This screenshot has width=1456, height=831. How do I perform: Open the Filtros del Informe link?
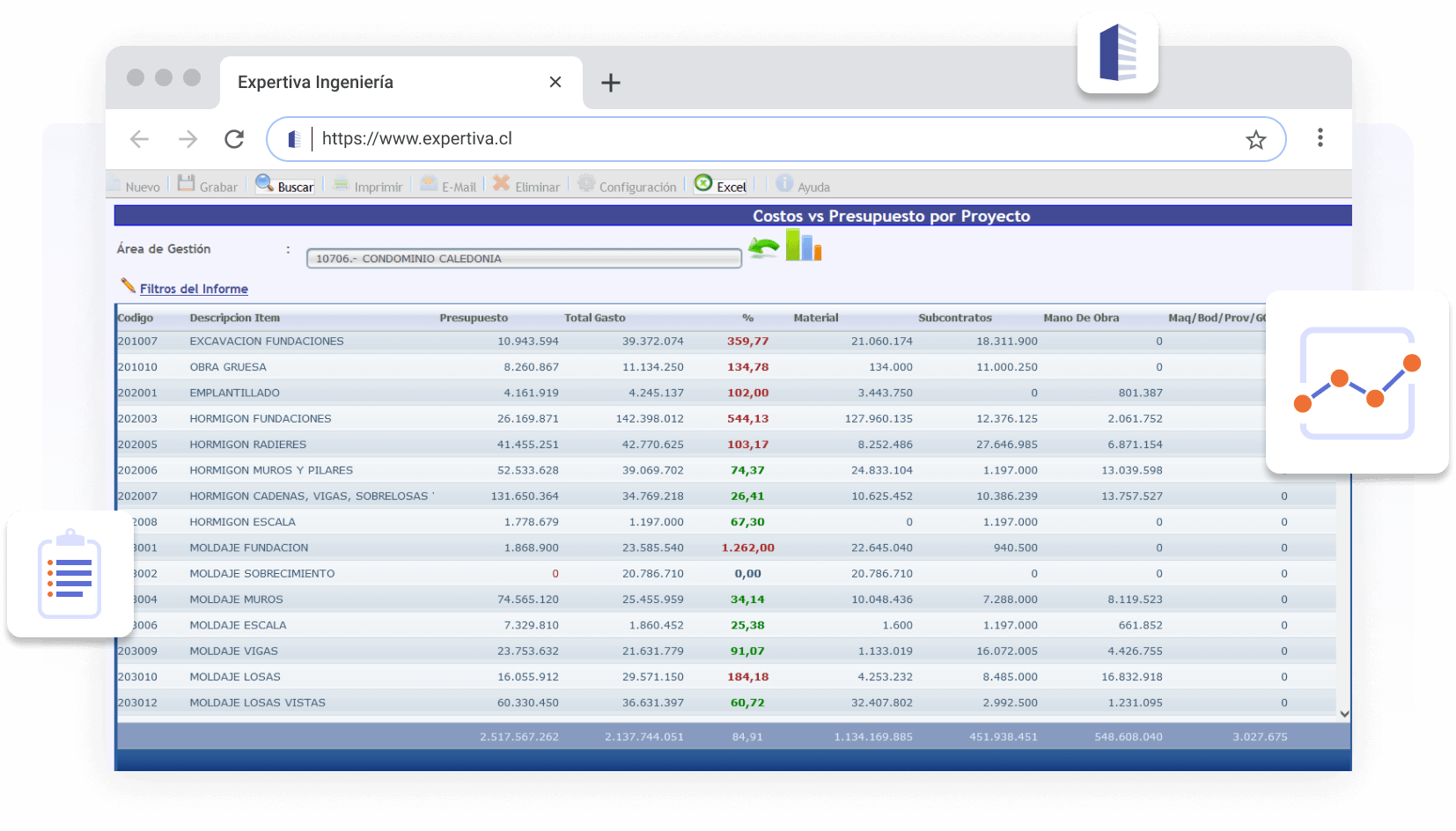[194, 289]
